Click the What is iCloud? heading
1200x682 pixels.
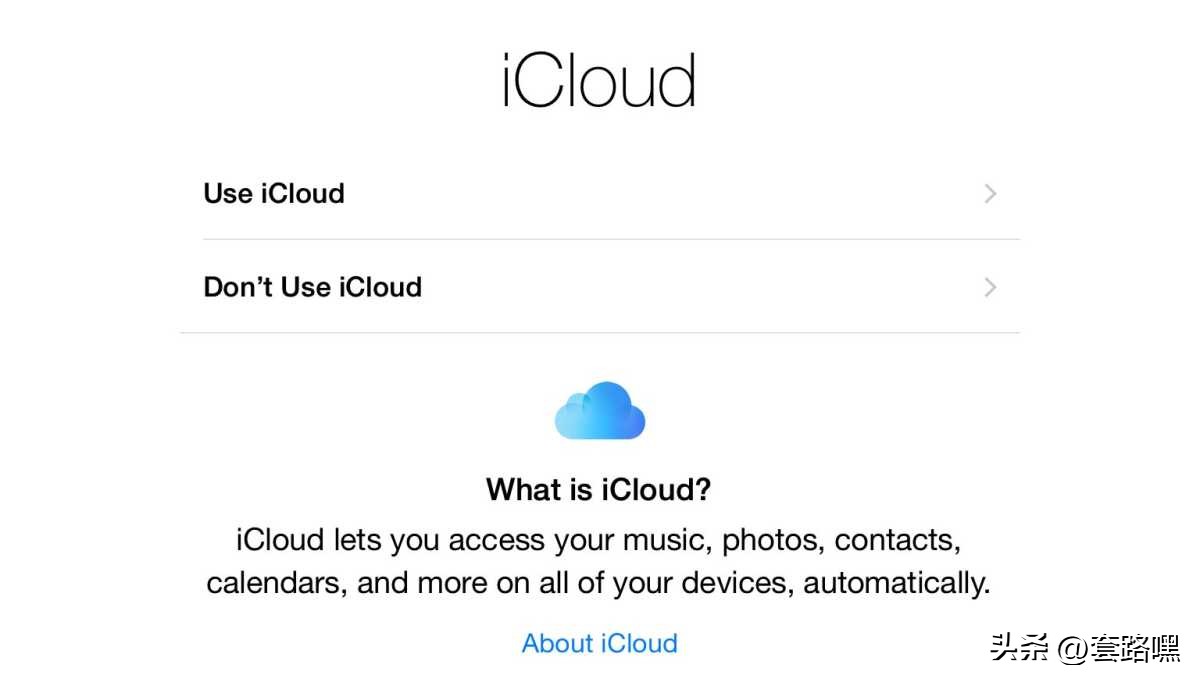[x=598, y=490]
